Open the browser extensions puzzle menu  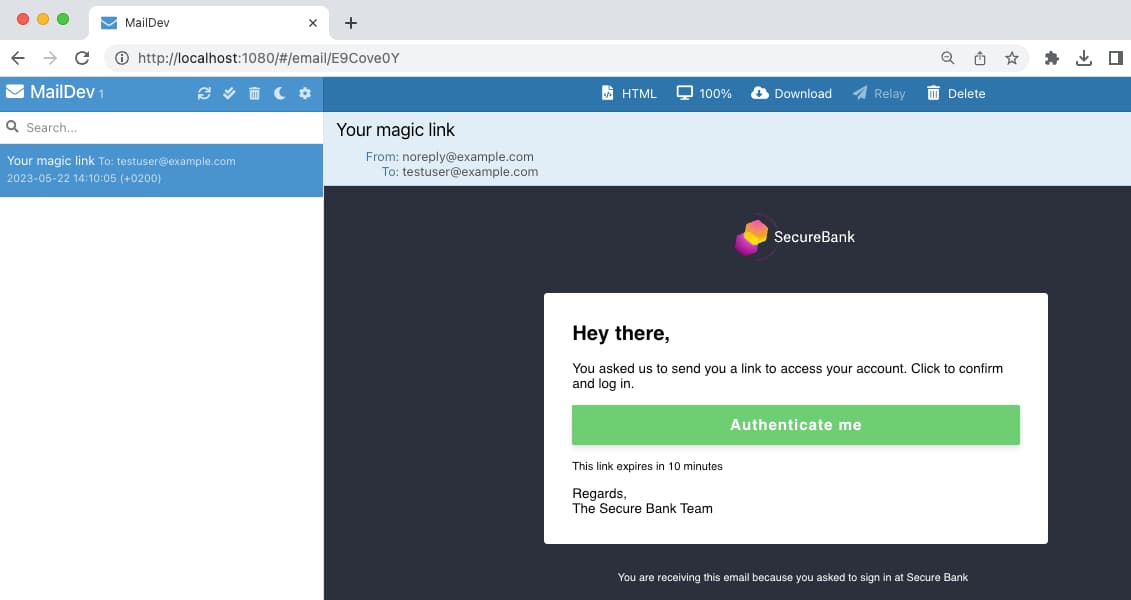click(1051, 57)
